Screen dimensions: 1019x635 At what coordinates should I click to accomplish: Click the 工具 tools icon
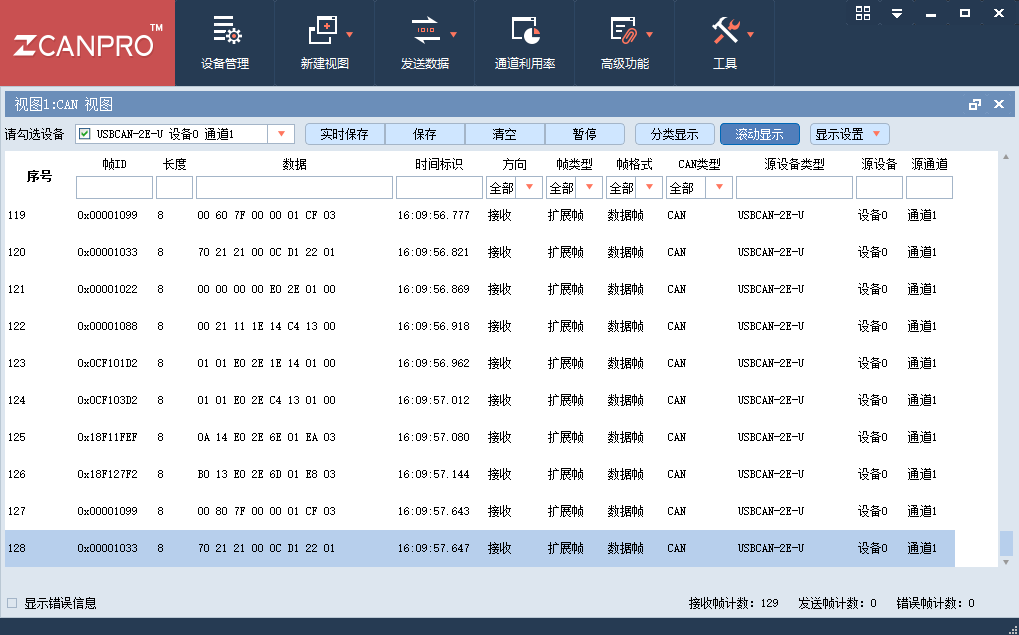point(727,40)
